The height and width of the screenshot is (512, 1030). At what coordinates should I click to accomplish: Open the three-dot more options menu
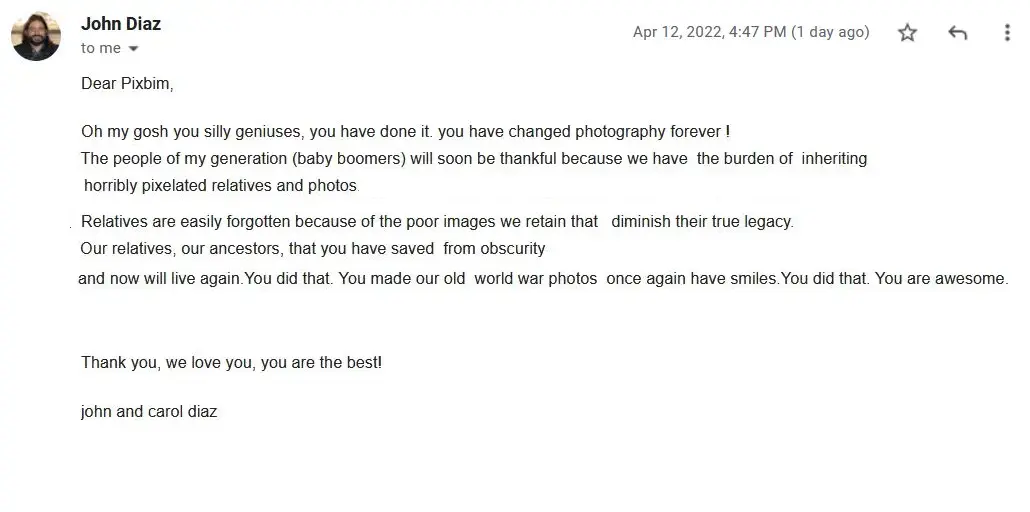[x=1006, y=33]
